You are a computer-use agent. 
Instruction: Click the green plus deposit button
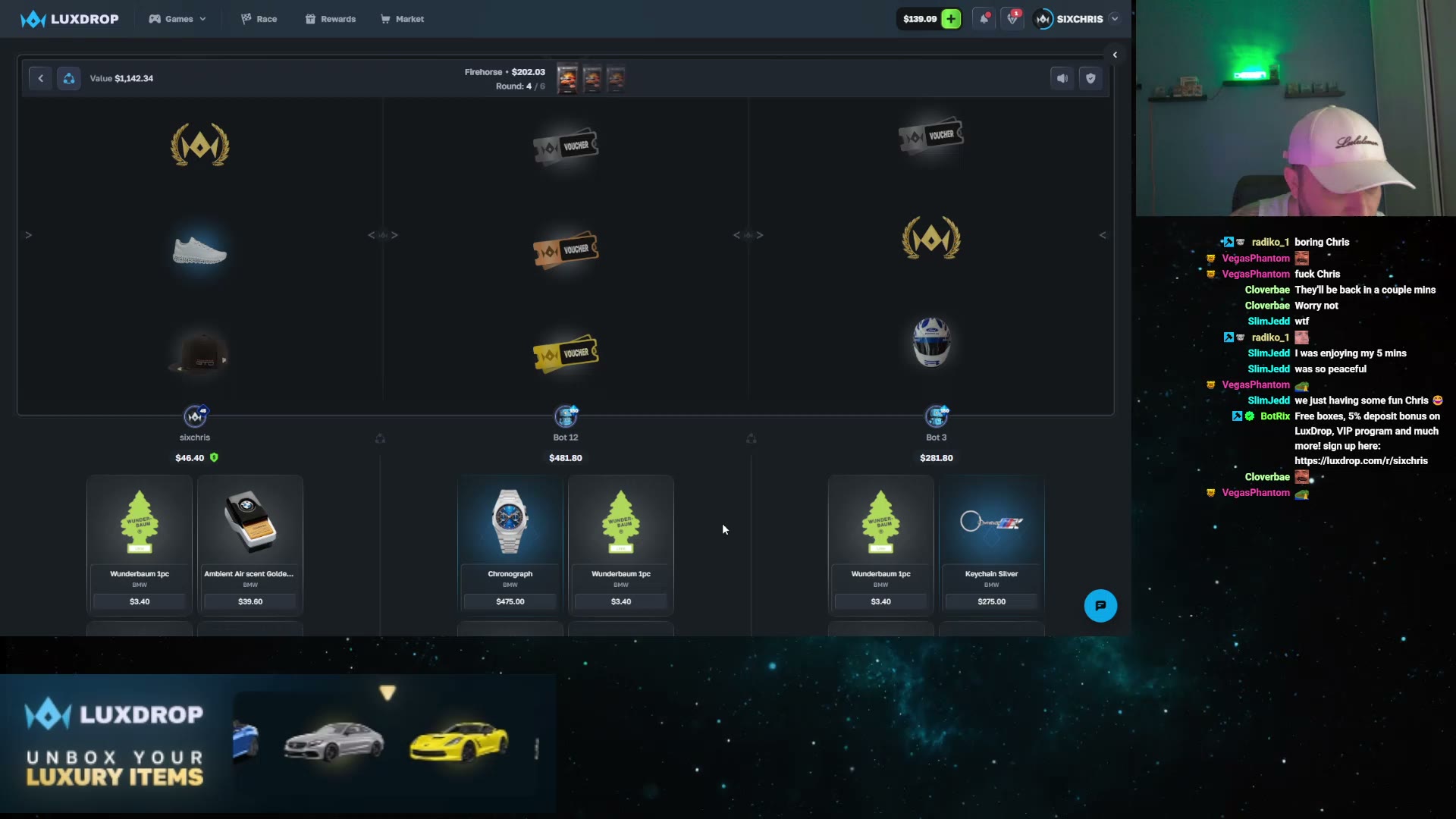pyautogui.click(x=951, y=19)
